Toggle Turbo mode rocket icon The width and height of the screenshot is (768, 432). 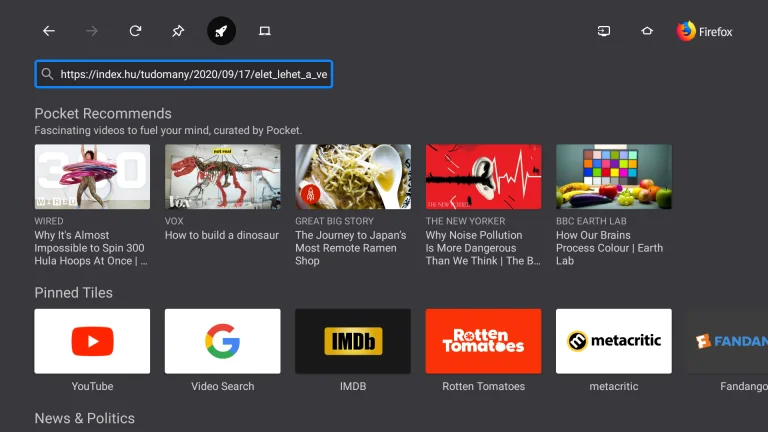pos(221,31)
